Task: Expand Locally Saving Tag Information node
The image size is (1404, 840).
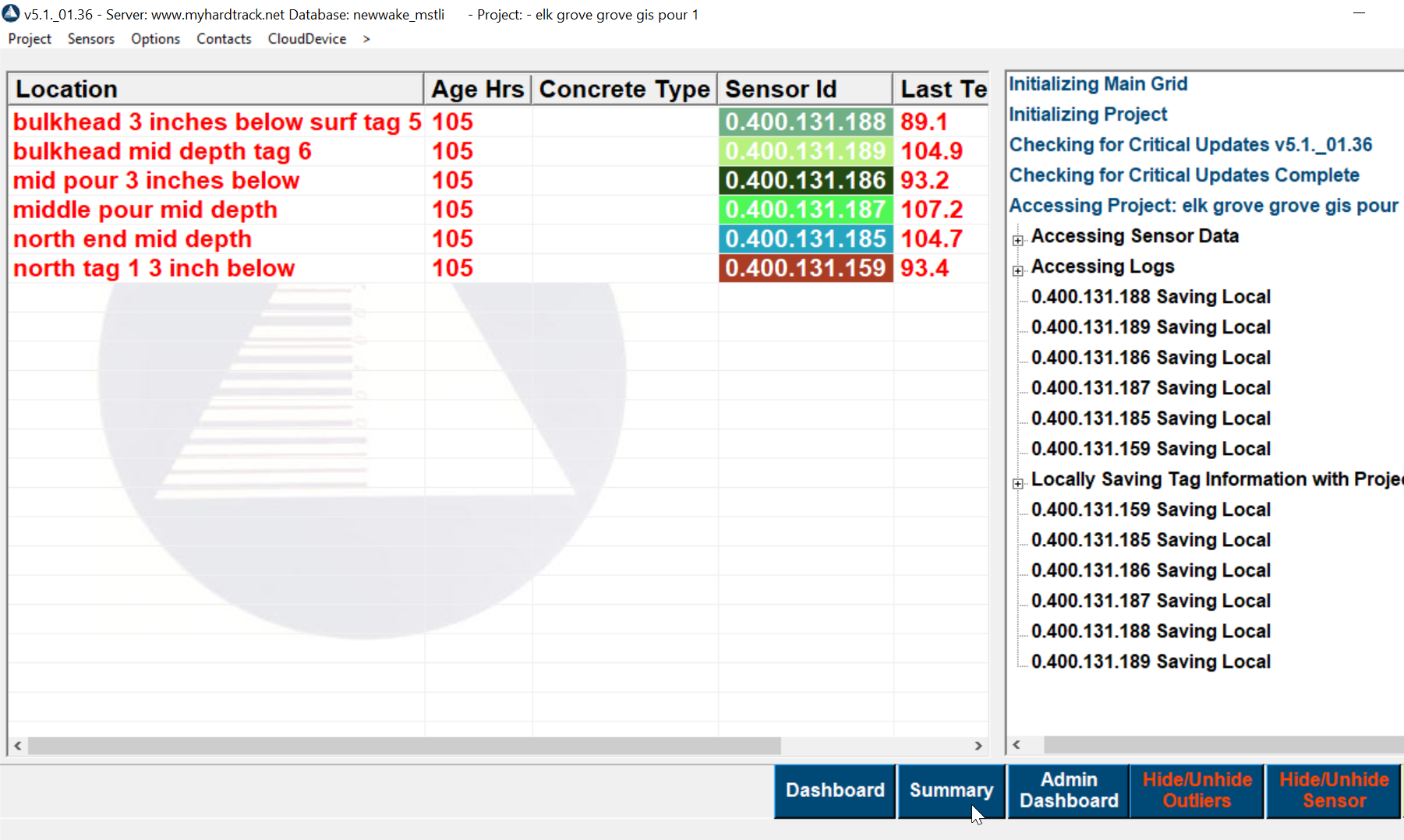Action: click(1018, 484)
